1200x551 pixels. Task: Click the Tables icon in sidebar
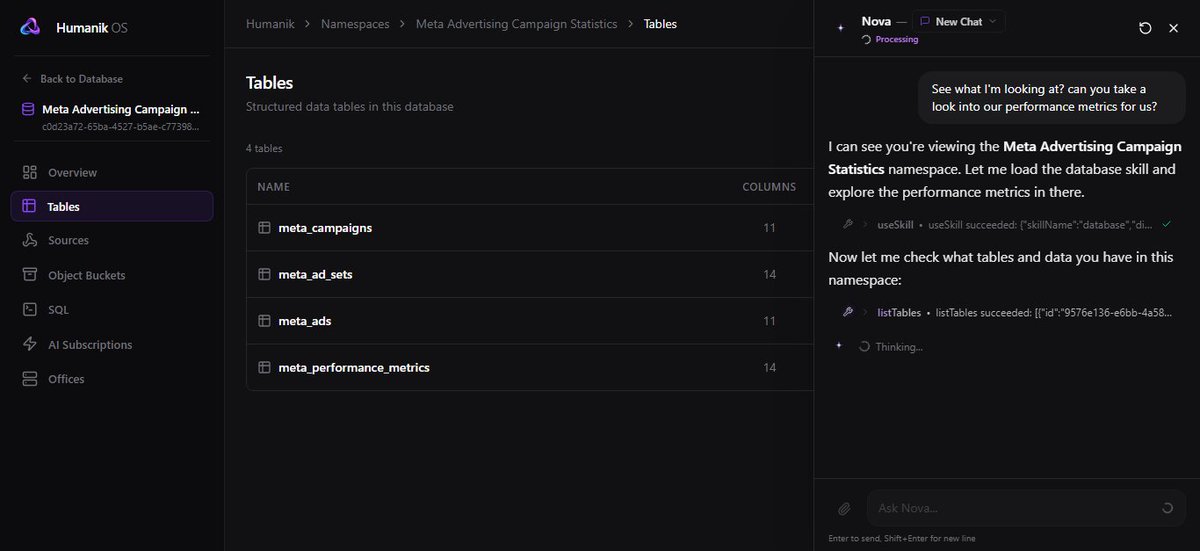click(x=30, y=206)
